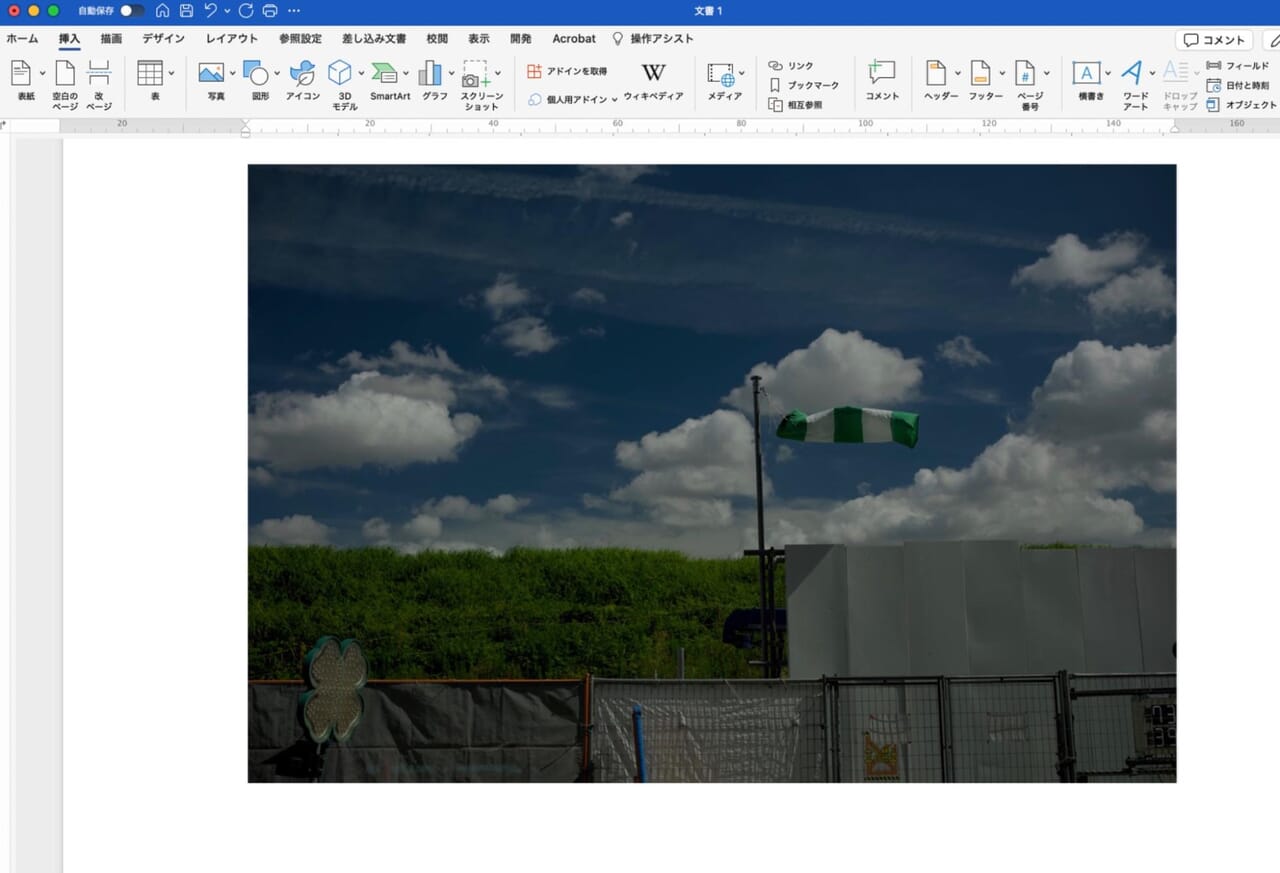
Task: Switch to the ホーム tab
Action: (x=22, y=39)
